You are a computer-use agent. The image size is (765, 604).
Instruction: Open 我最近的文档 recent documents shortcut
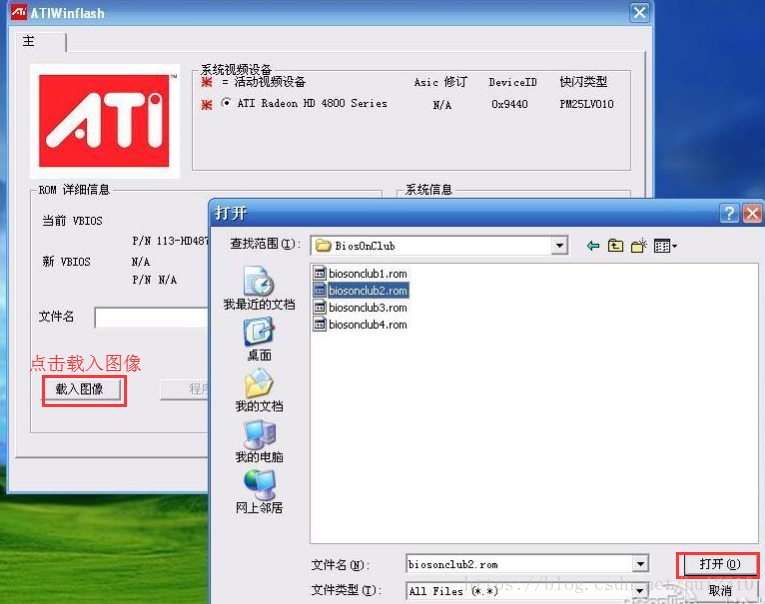[x=259, y=288]
